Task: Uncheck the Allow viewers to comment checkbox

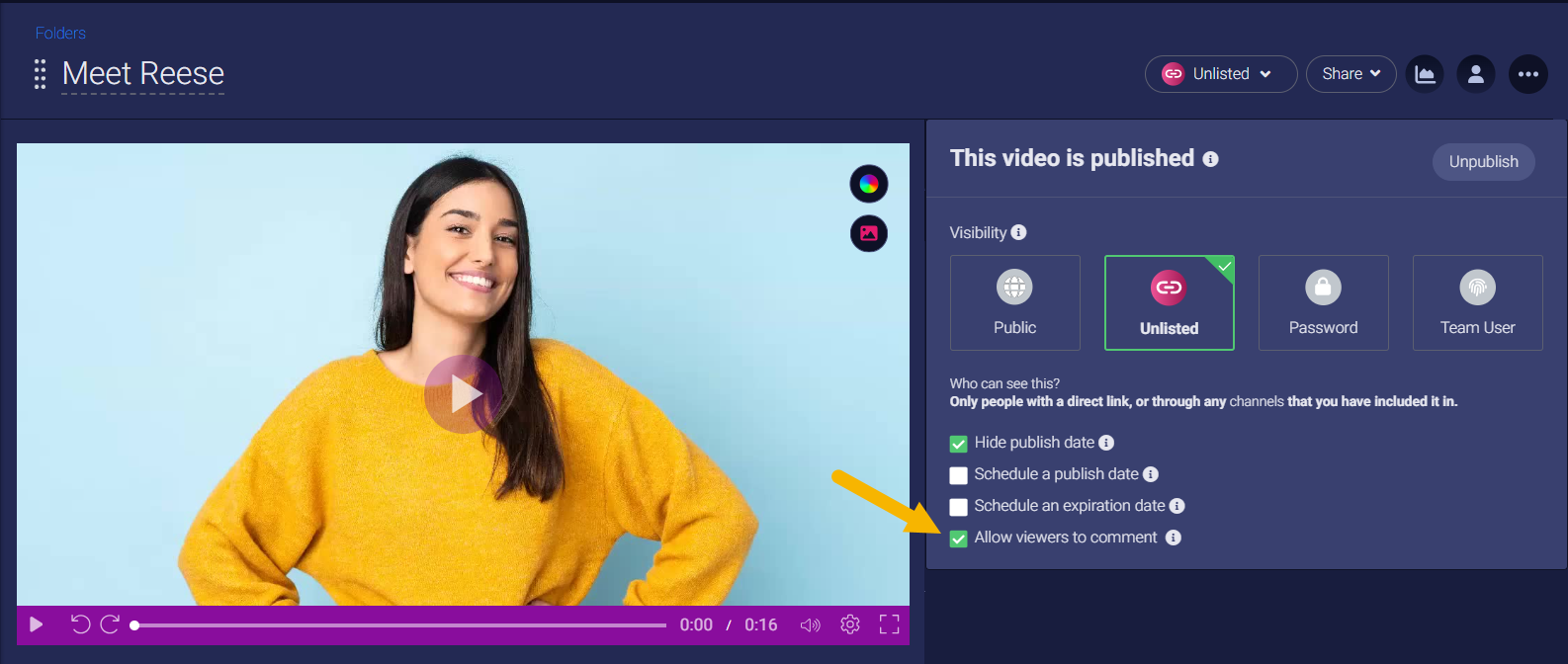Action: [x=958, y=539]
